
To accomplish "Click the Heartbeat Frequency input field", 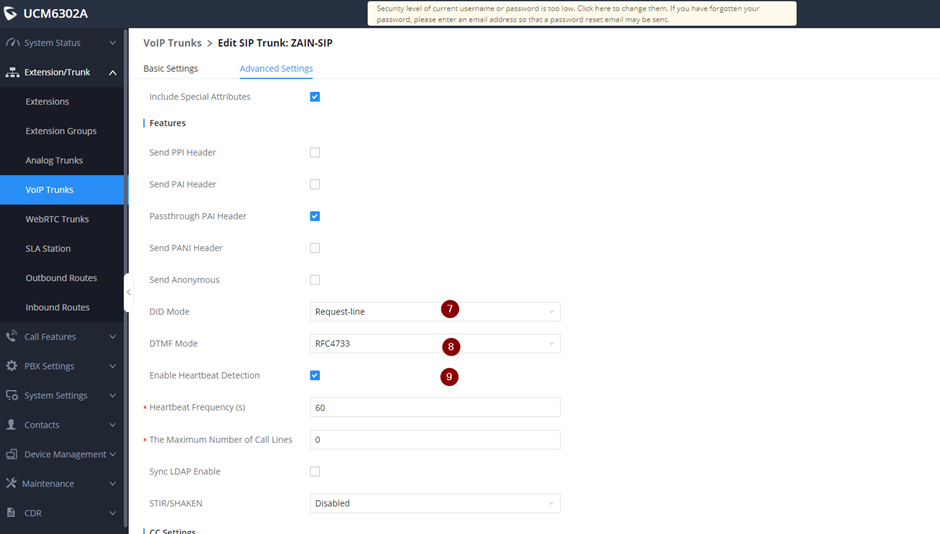I will pos(435,408).
